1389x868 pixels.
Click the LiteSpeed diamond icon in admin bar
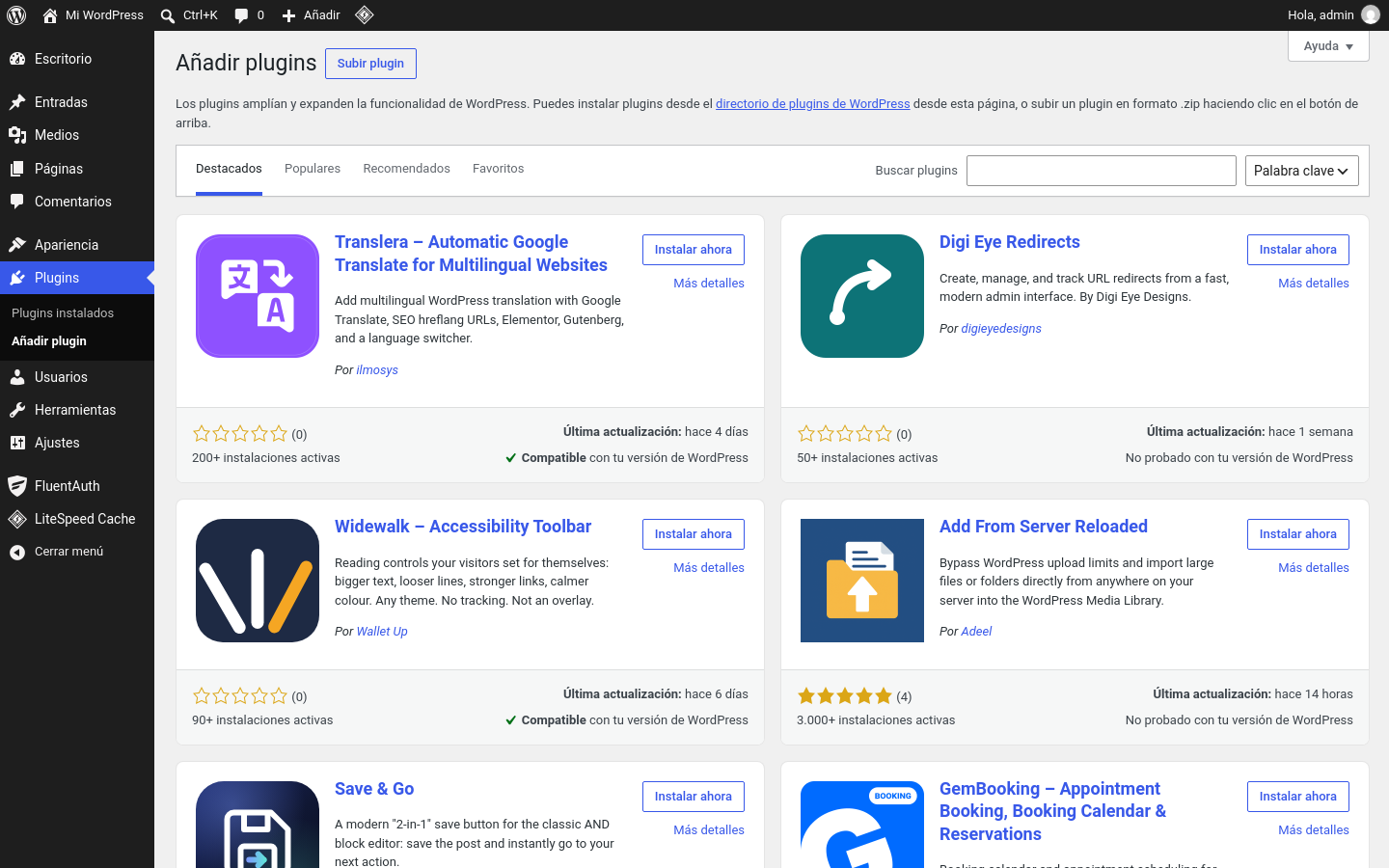(x=364, y=15)
